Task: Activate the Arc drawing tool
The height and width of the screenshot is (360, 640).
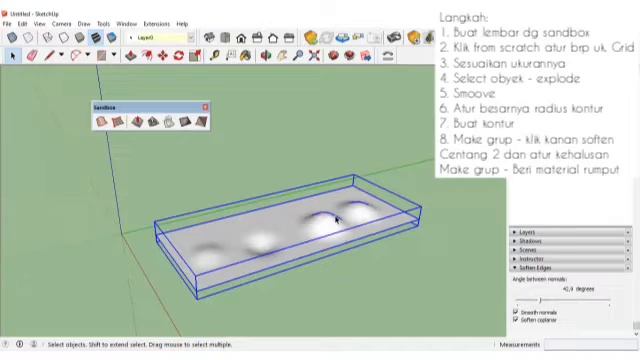Action: tap(76, 56)
